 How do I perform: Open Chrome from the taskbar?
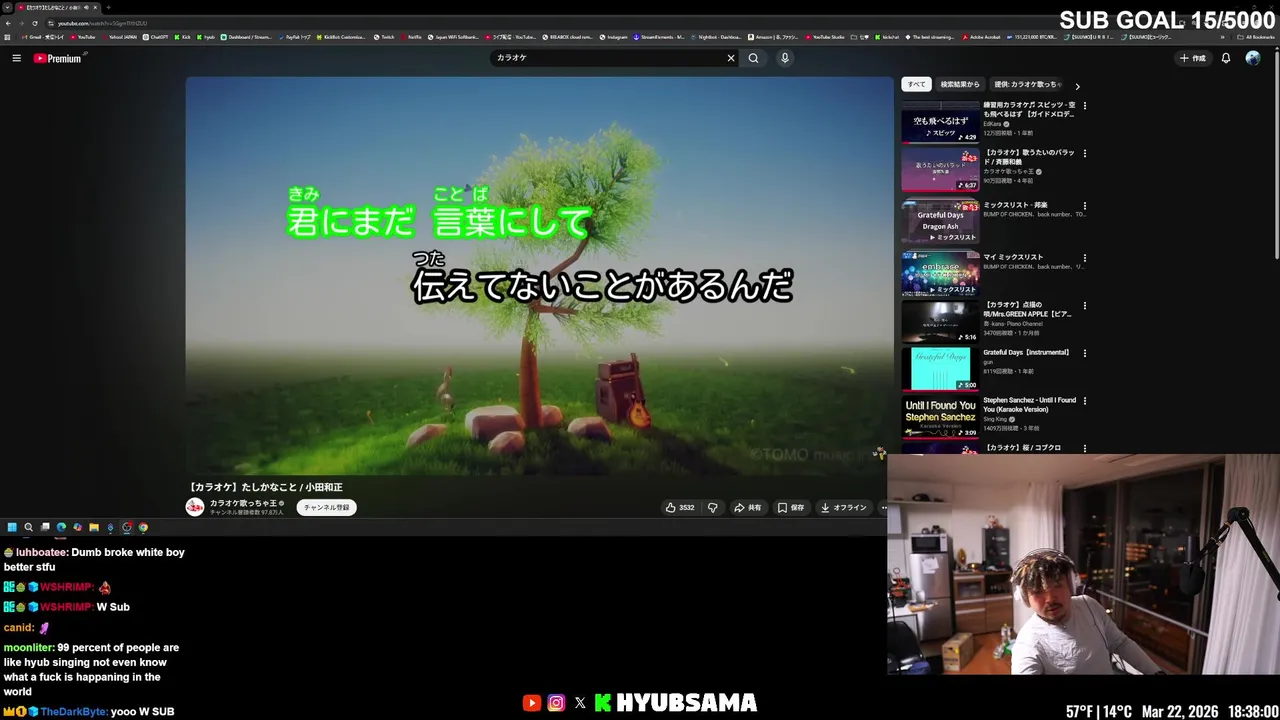(x=143, y=527)
